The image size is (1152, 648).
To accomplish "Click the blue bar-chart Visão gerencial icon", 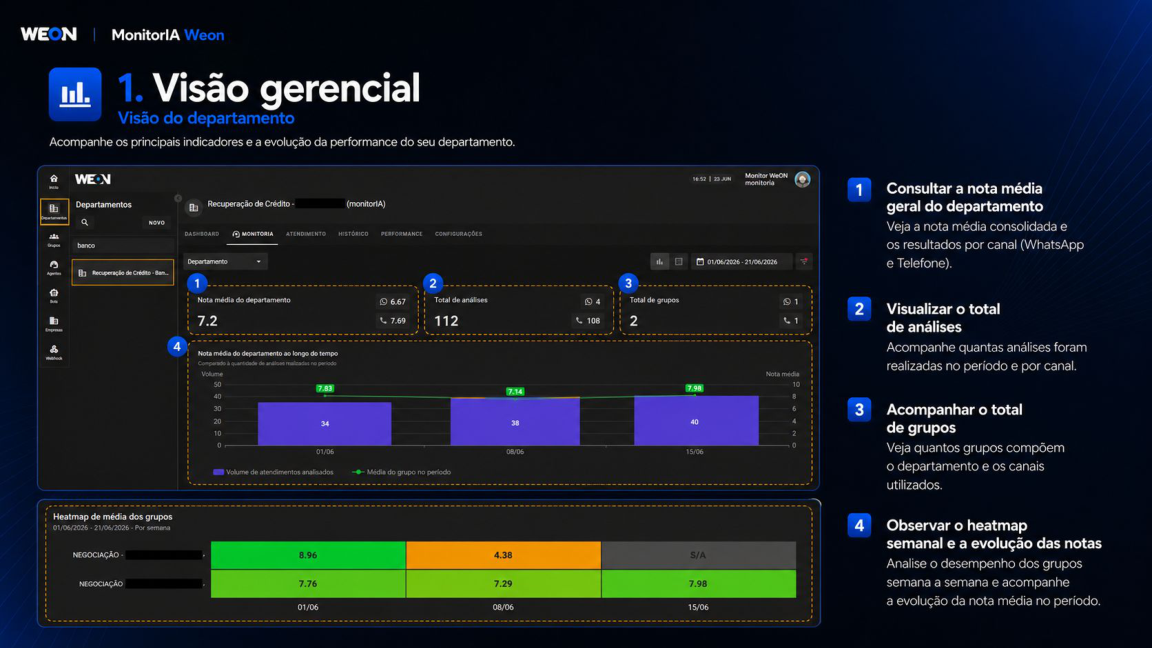I will tap(75, 94).
